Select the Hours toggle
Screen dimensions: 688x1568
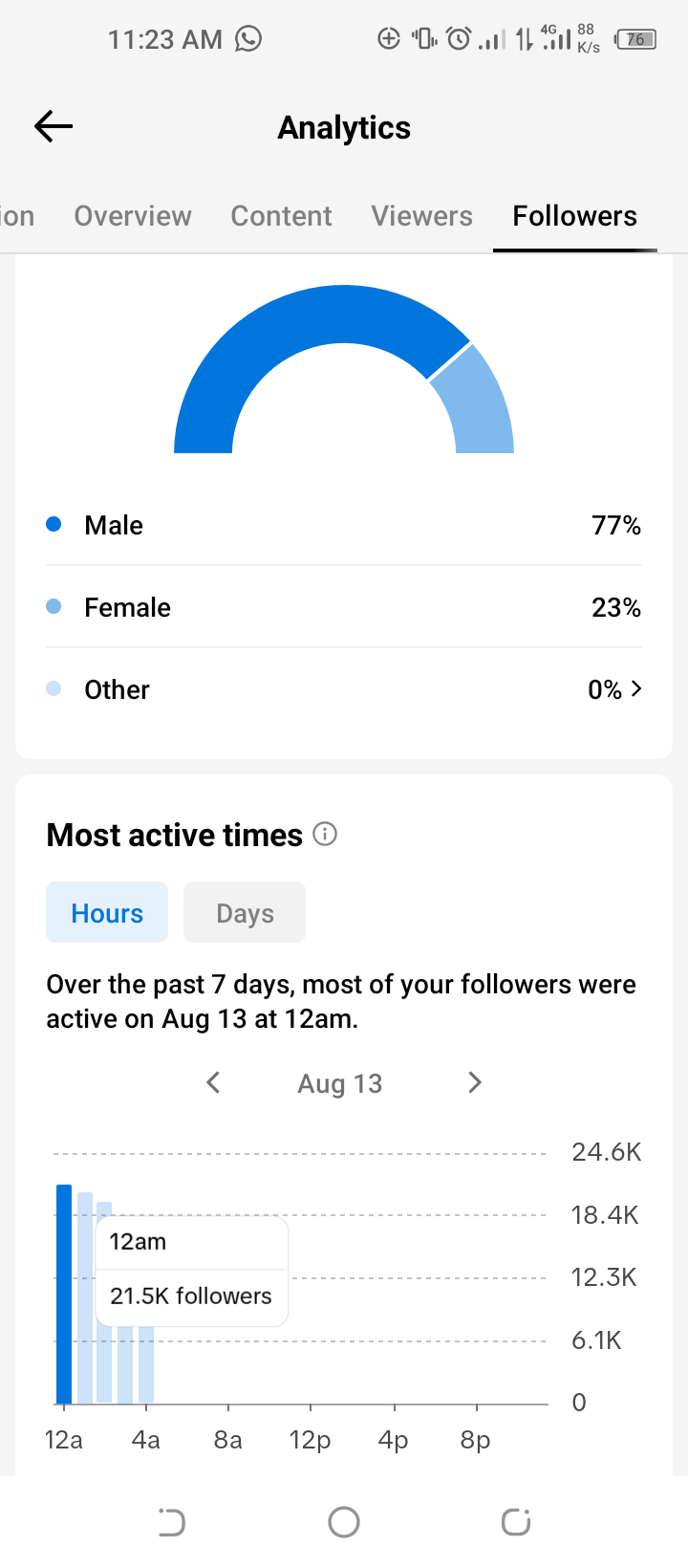(x=107, y=912)
